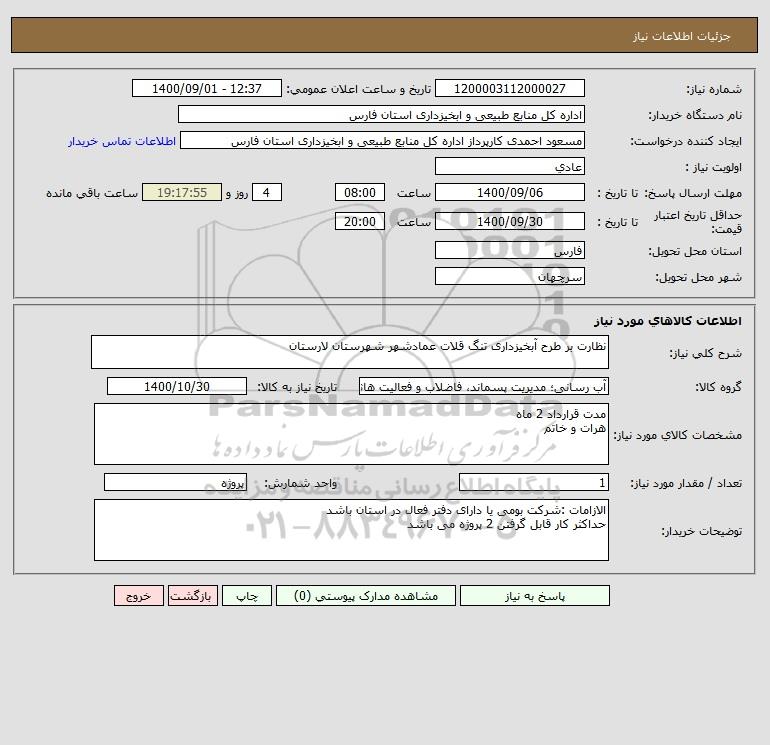Image resolution: width=770 pixels, height=745 pixels.
Task: Select the شماره نیاز field 1200003112000027
Action: 510,88
